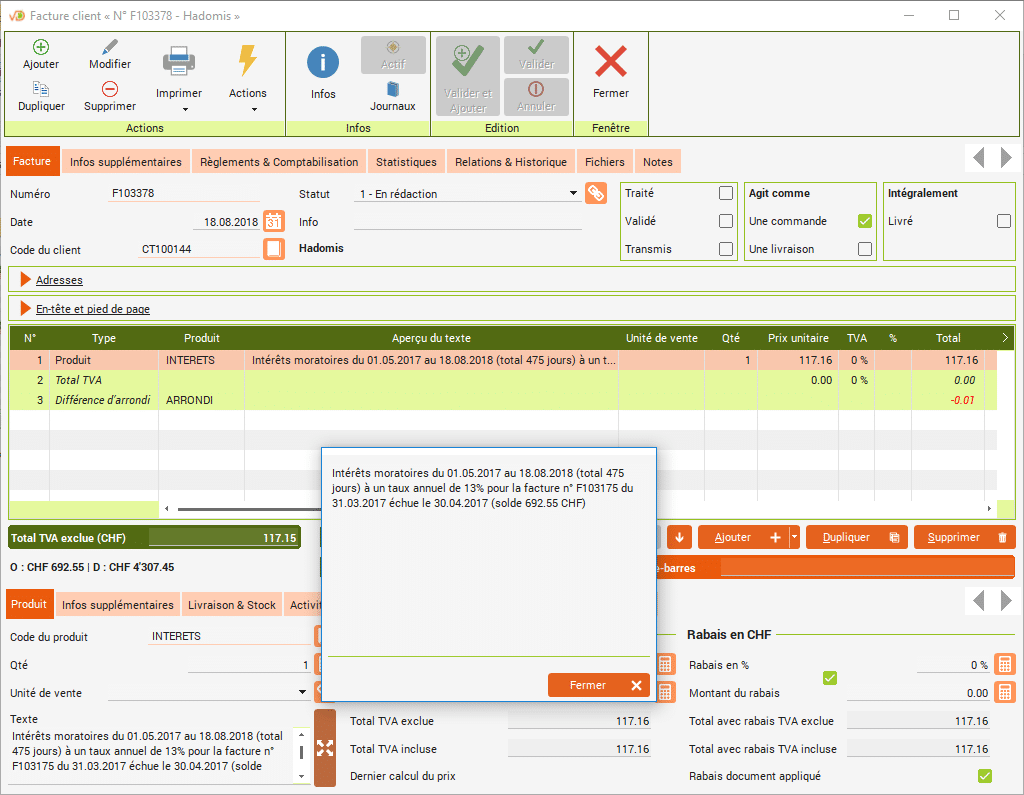Image resolution: width=1024 pixels, height=795 pixels.
Task: Open the Statut dropdown
Action: pos(573,194)
